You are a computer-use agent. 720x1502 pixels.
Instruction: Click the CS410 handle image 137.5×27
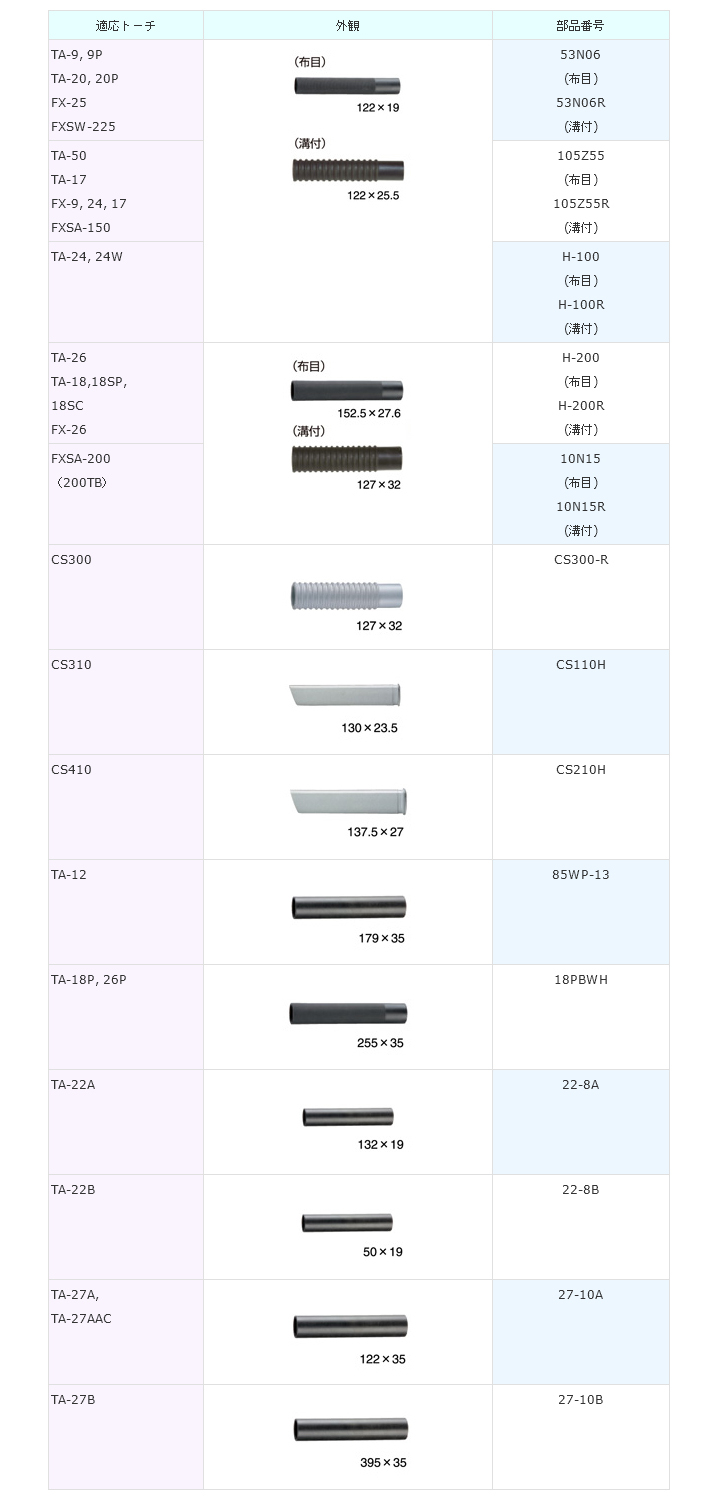[348, 802]
